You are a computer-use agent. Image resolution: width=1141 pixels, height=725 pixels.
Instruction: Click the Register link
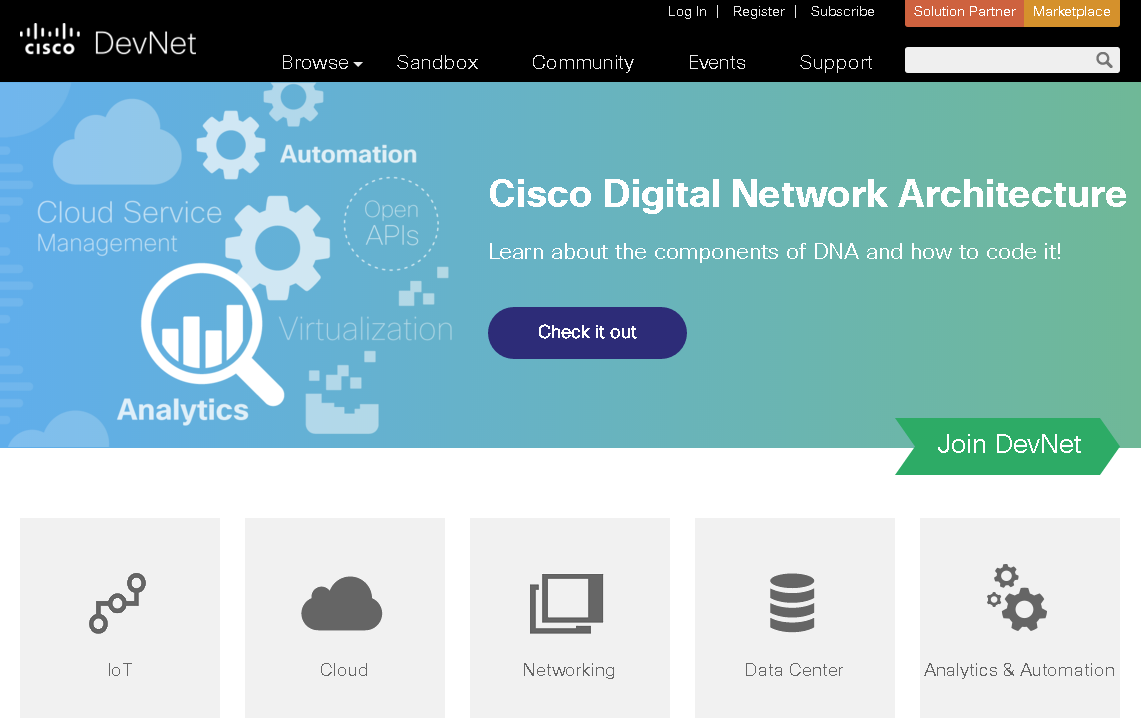tap(758, 12)
